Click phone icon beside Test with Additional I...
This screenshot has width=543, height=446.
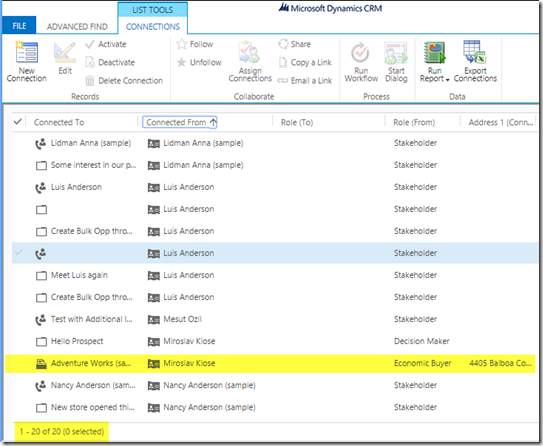click(x=41, y=320)
